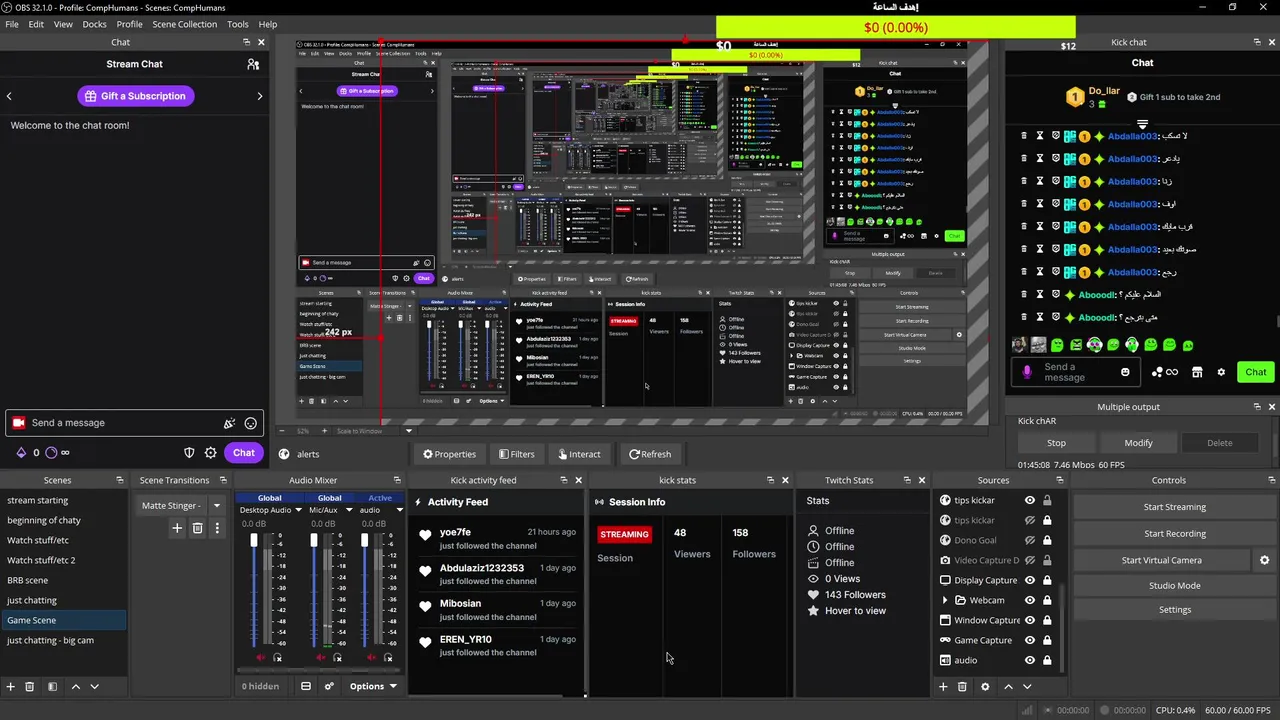Unlock the Game Capture source

click(1047, 640)
